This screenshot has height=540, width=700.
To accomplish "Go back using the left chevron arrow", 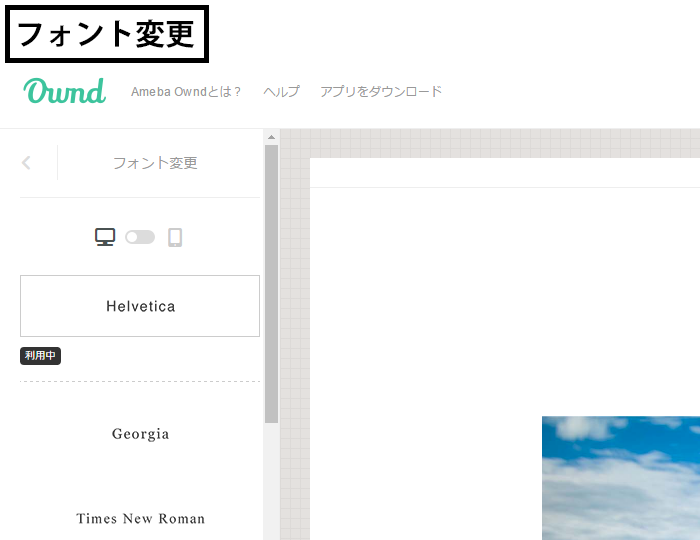I will (x=27, y=163).
